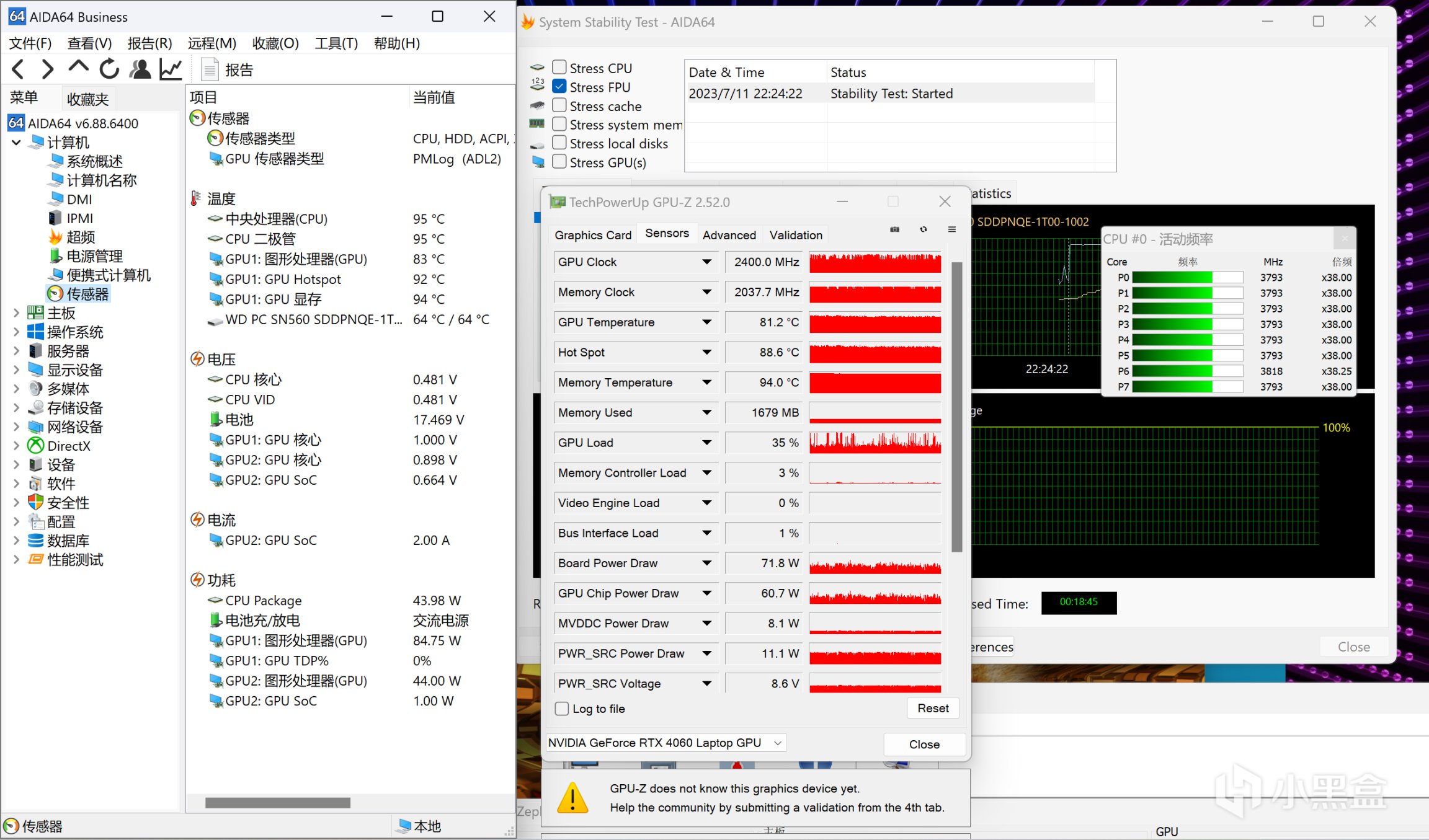The height and width of the screenshot is (840, 1429).
Task: Click the GPU-Z sensors vertical scrollbar
Action: click(x=956, y=407)
